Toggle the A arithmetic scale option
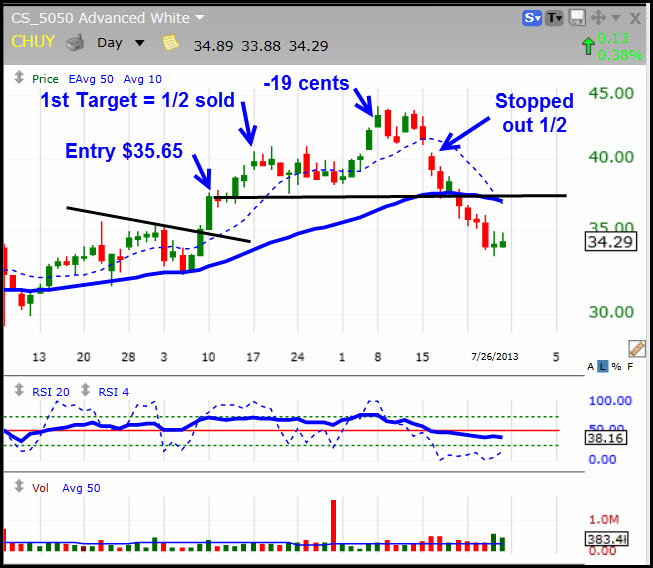Image resolution: width=653 pixels, height=568 pixels. pyautogui.click(x=591, y=367)
